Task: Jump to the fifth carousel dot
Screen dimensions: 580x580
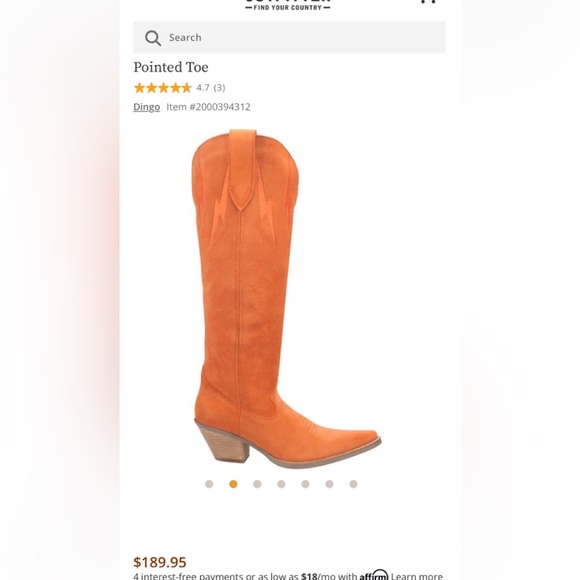Action: (x=306, y=484)
